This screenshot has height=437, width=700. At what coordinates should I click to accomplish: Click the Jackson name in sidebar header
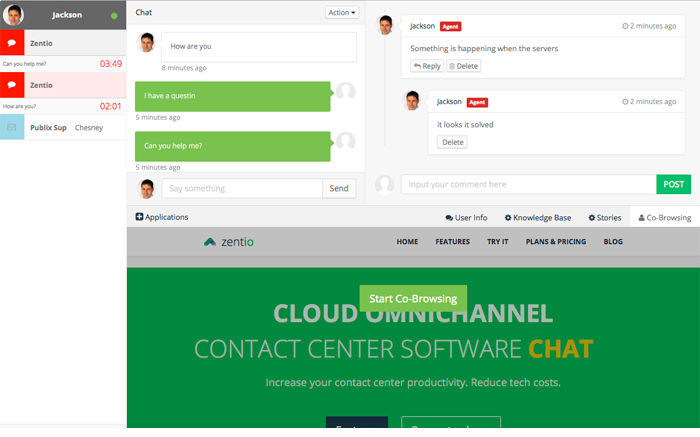[x=67, y=15]
